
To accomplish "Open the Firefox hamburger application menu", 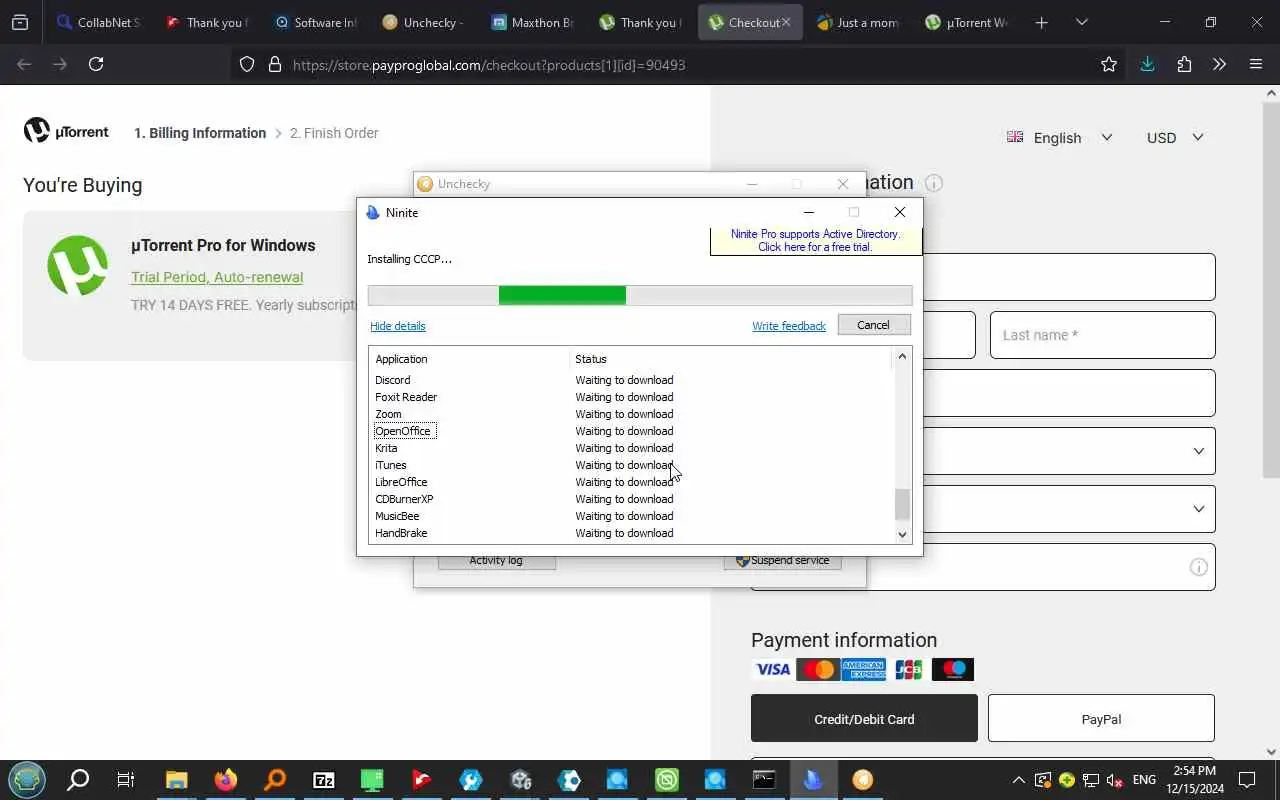I will pyautogui.click(x=1256, y=64).
